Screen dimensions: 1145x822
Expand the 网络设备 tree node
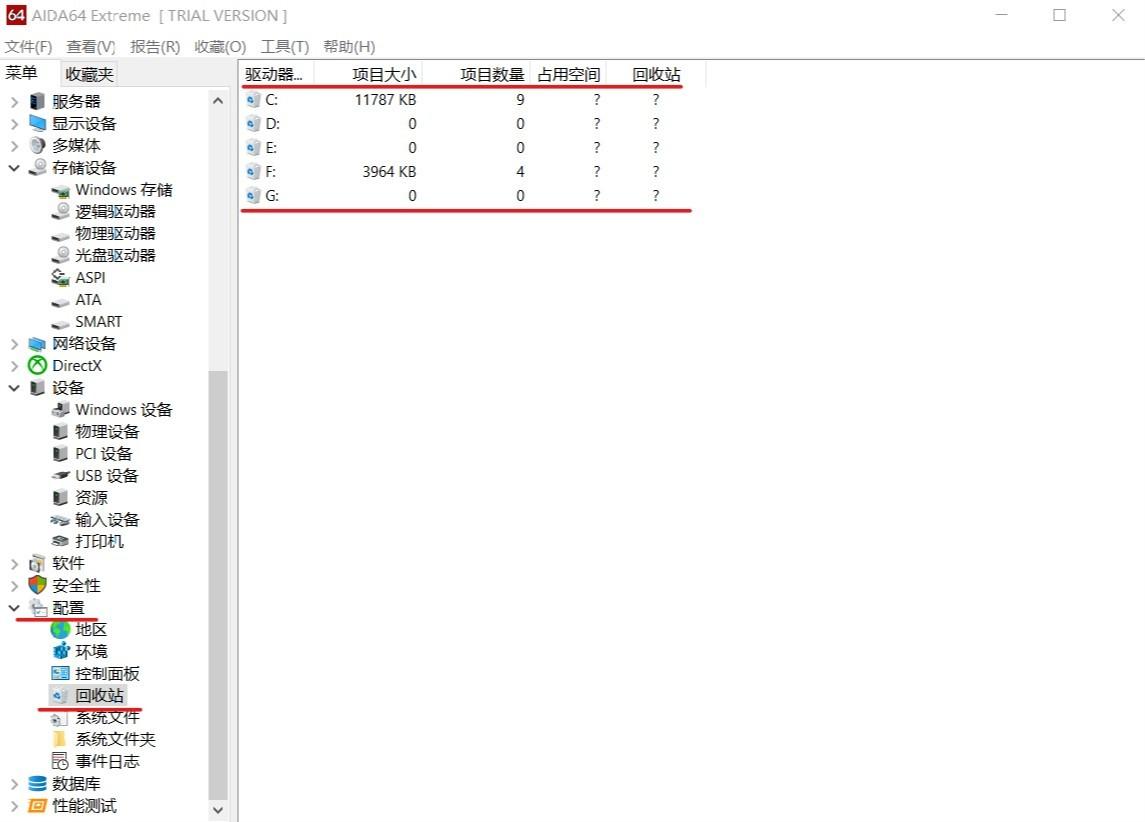pyautogui.click(x=14, y=344)
